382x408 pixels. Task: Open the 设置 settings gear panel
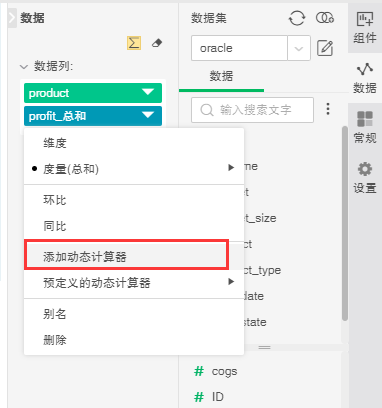[x=365, y=177]
